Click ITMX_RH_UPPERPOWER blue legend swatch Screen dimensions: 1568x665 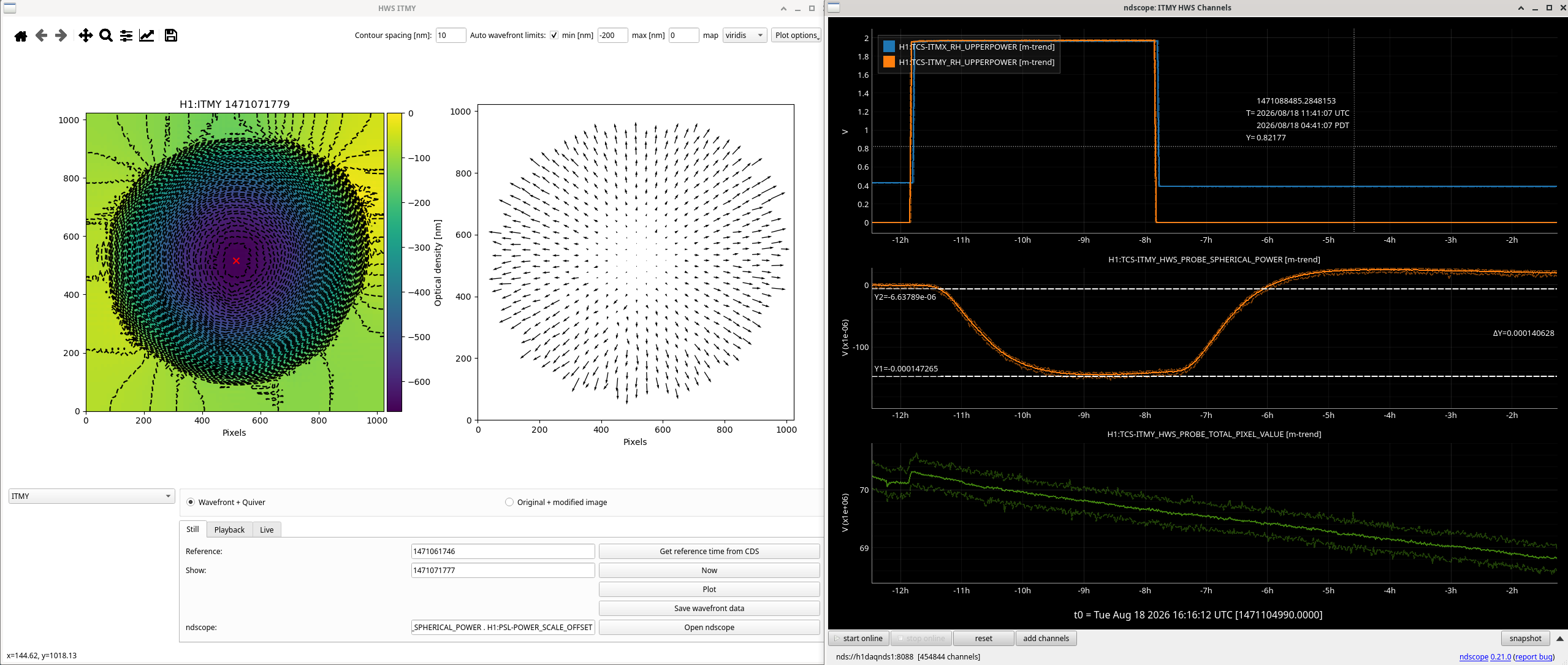889,47
